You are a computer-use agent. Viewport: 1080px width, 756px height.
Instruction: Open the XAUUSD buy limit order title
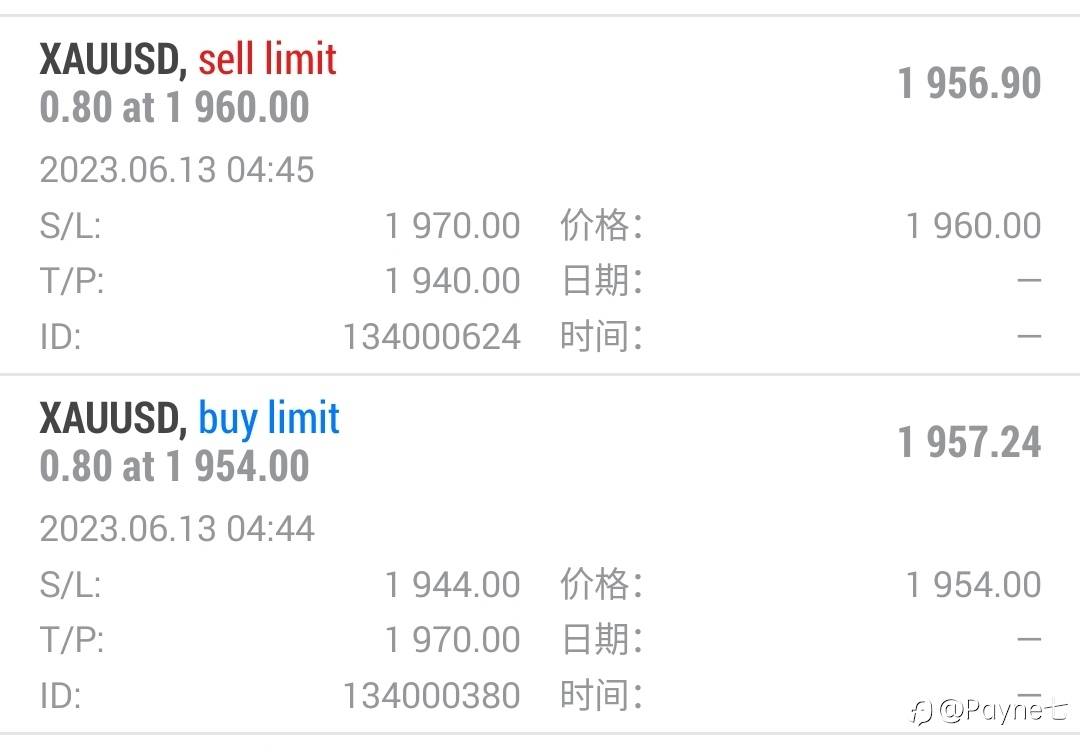(x=112, y=419)
